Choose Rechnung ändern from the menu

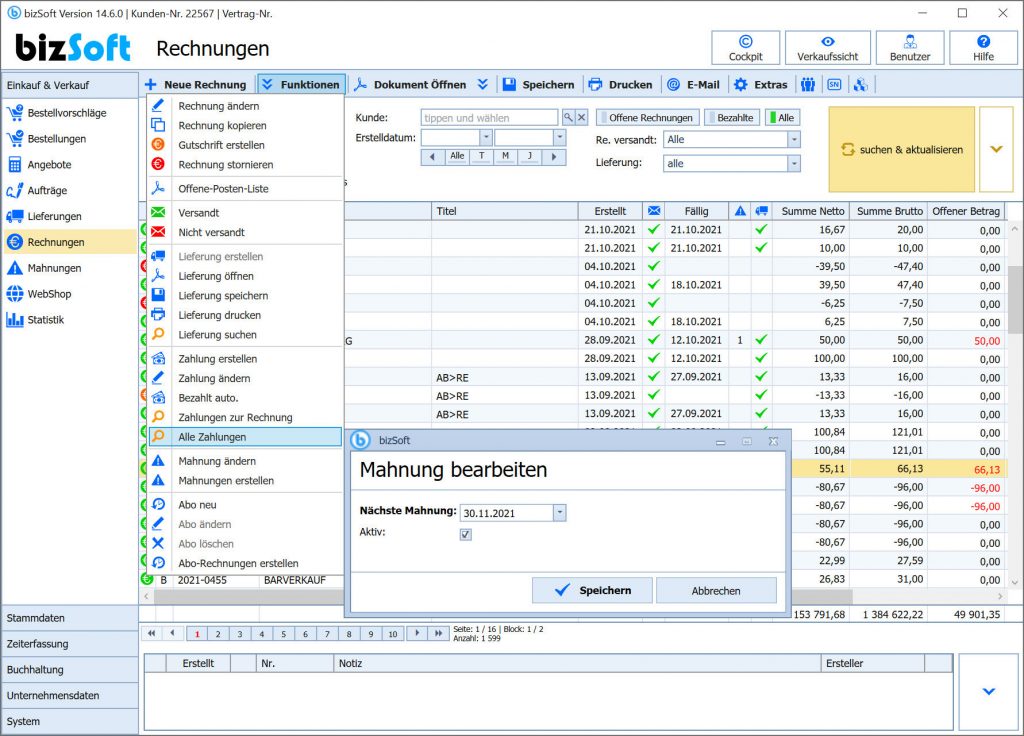[x=219, y=106]
